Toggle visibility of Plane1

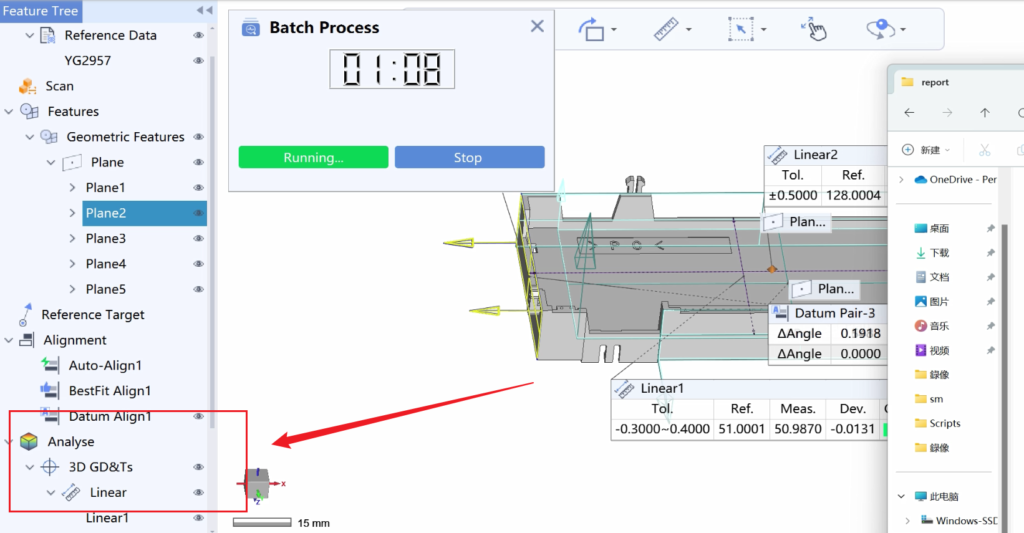coord(199,187)
